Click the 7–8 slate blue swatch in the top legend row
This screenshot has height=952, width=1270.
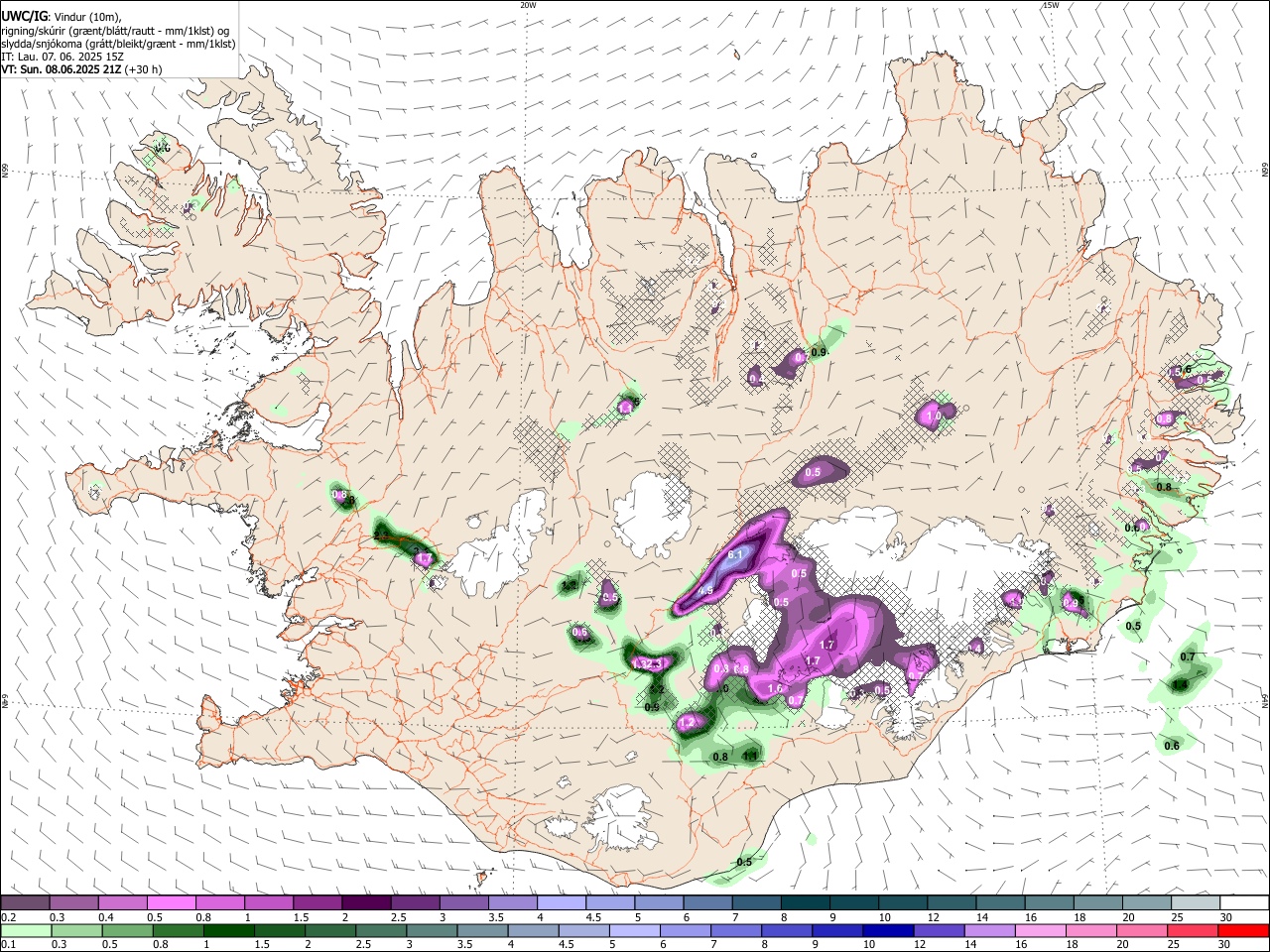click(754, 902)
